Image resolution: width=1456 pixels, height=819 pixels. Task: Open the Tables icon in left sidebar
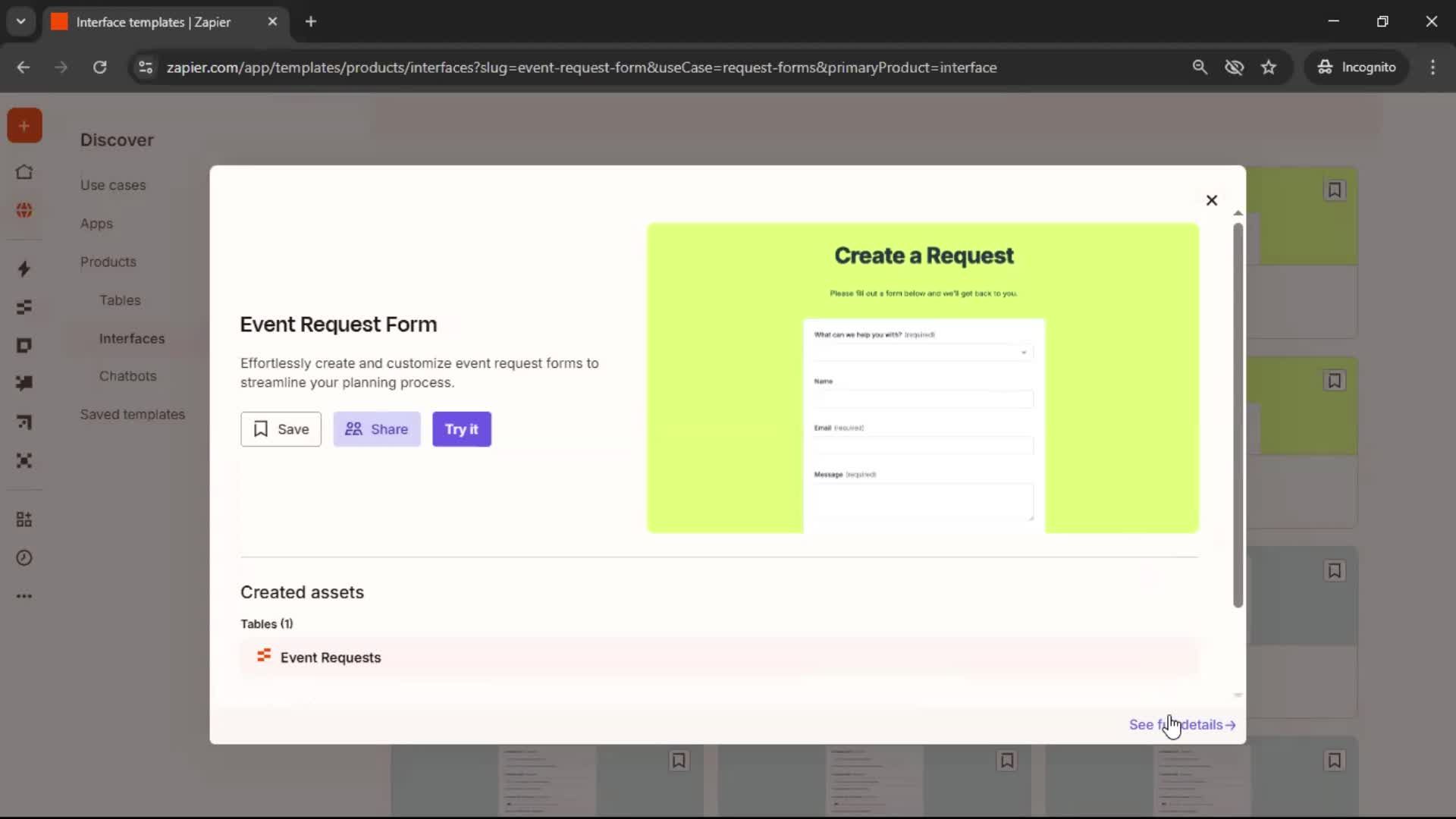(x=24, y=307)
